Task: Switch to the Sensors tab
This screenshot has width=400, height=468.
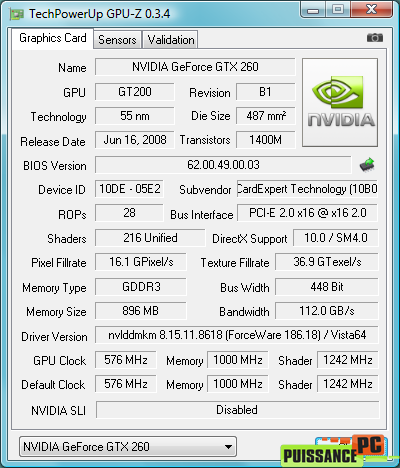Action: 117,40
